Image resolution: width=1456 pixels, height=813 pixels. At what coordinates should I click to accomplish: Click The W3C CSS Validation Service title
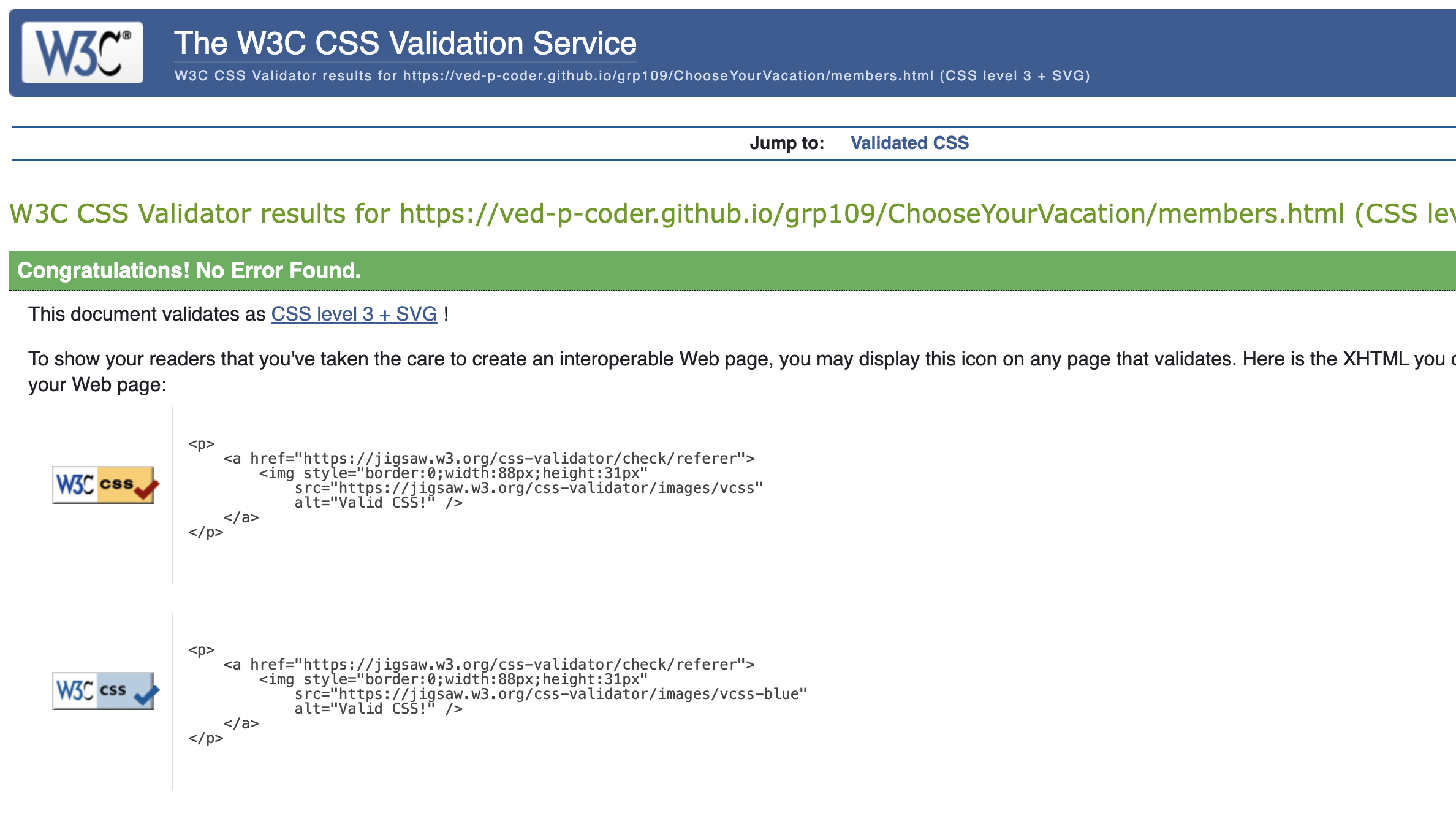405,44
